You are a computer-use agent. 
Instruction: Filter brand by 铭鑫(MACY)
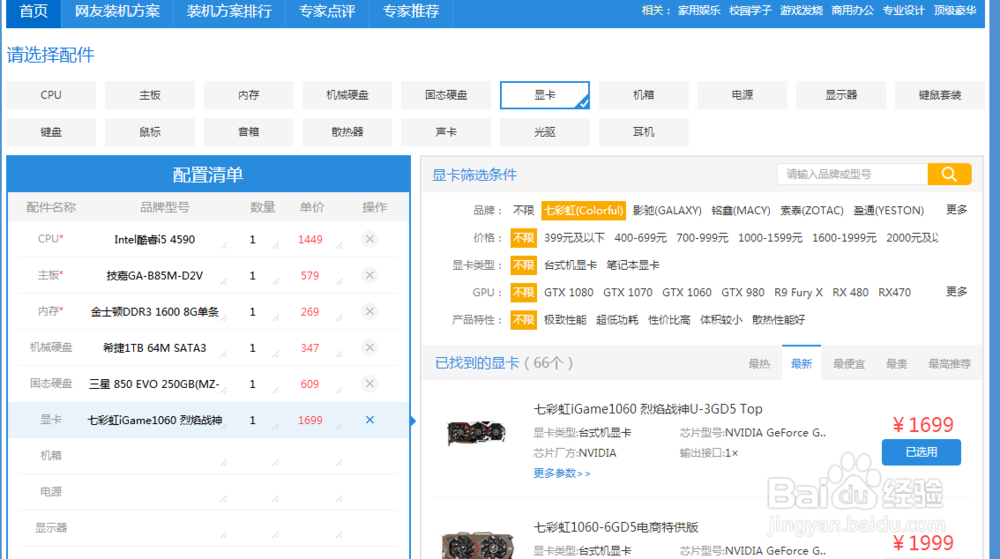740,210
